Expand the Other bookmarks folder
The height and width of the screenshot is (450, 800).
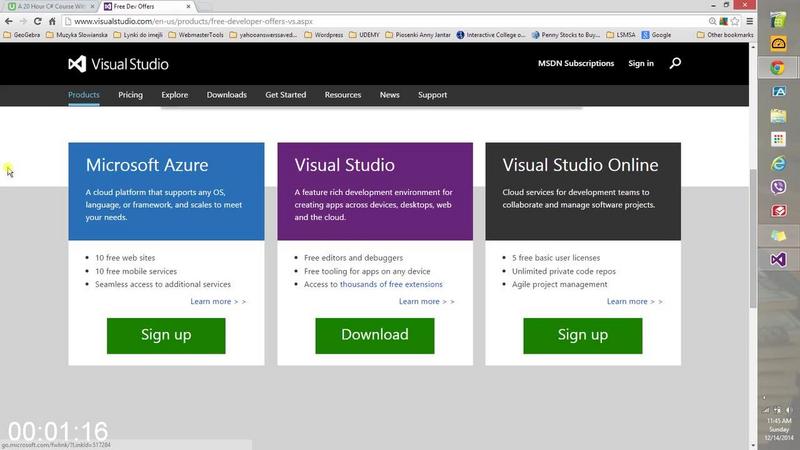tap(724, 35)
